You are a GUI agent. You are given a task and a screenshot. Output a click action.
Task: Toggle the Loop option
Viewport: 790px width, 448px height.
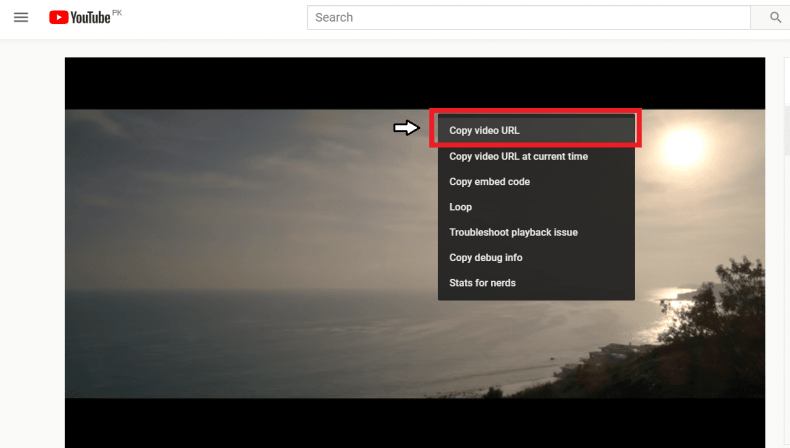[x=536, y=207]
